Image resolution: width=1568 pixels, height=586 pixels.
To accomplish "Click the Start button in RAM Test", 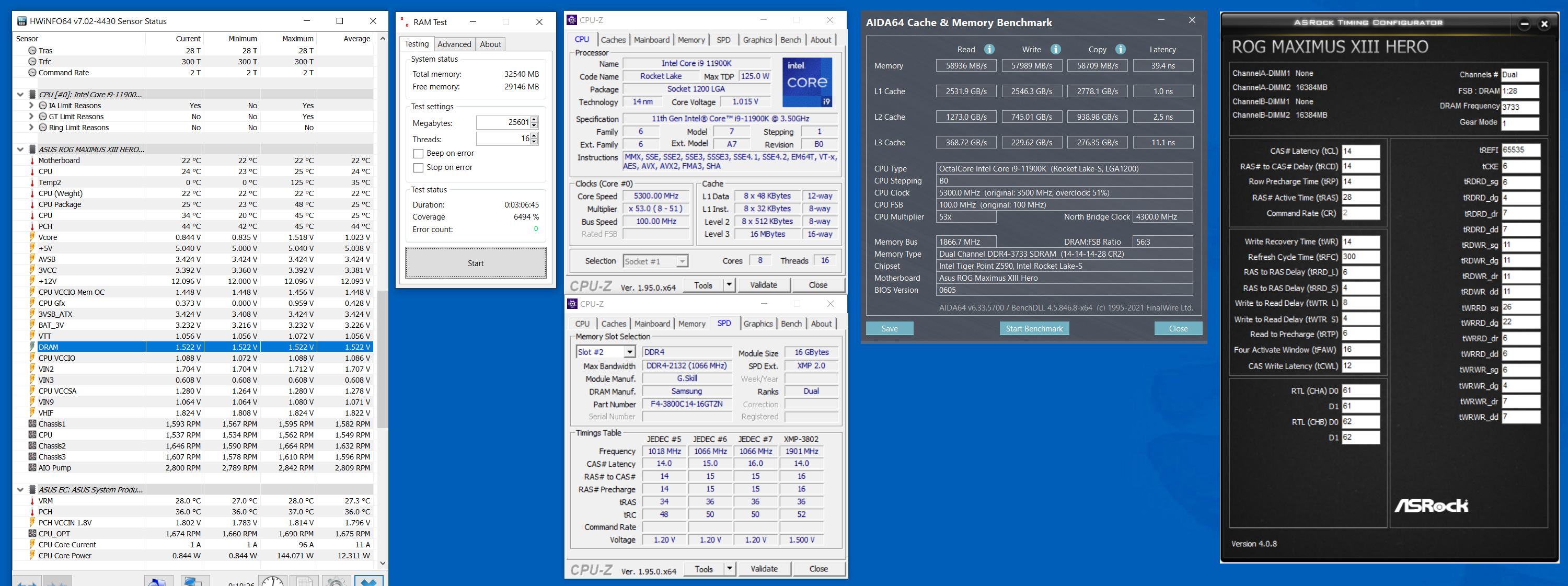I will click(476, 263).
